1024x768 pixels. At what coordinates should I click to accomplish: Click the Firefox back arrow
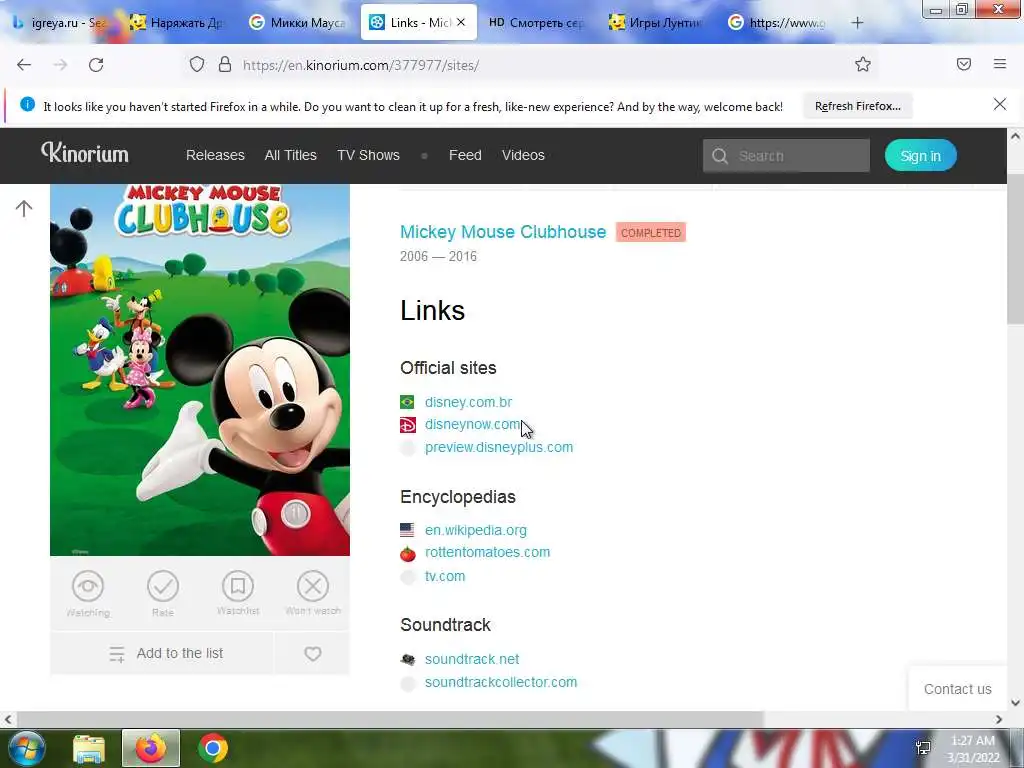24,65
